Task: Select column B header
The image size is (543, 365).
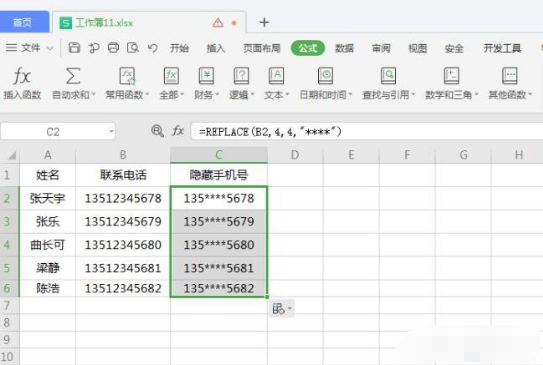Action: click(x=123, y=155)
